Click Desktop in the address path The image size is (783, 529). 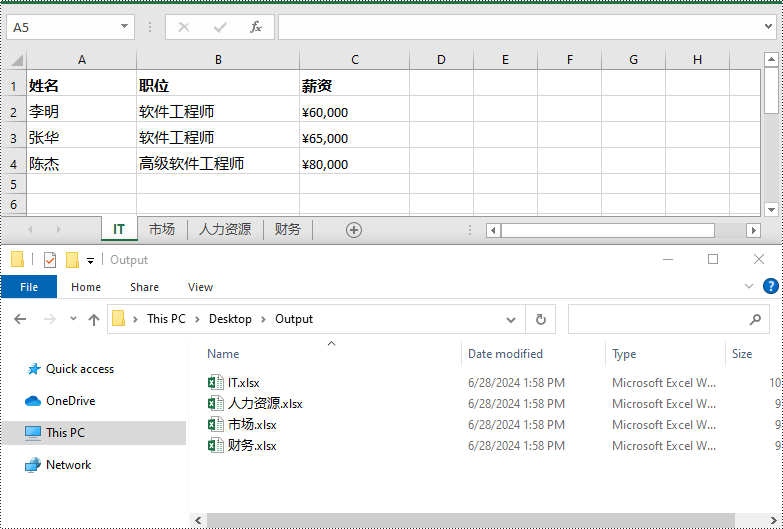230,319
